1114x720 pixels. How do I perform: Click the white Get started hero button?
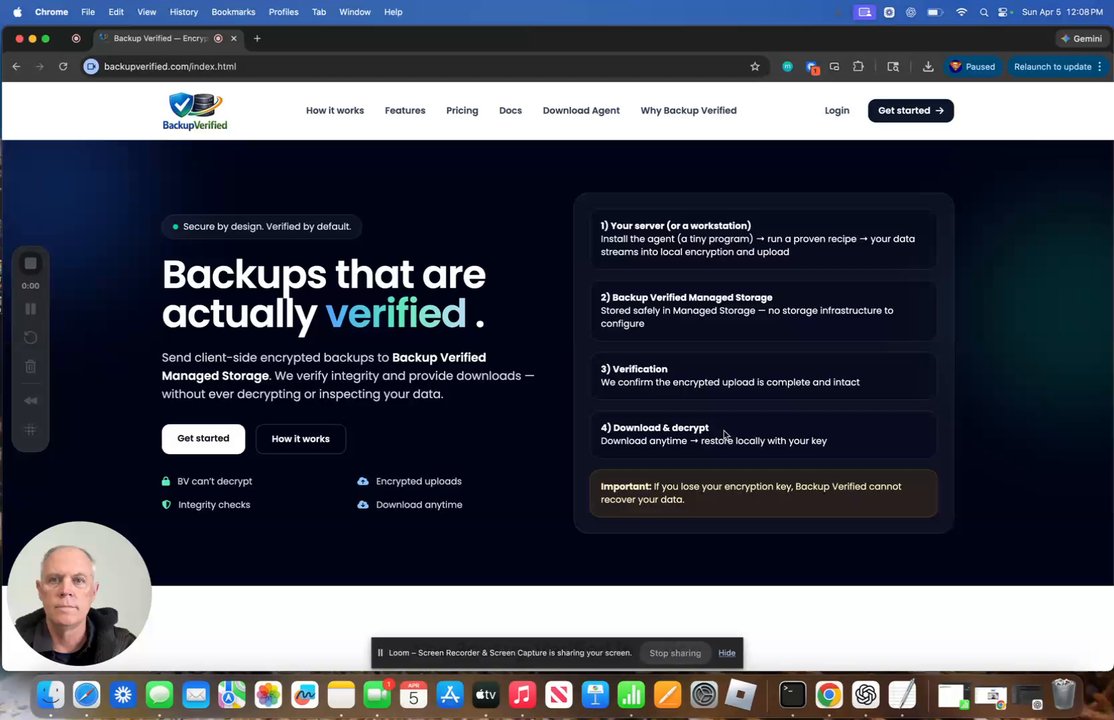pos(203,439)
